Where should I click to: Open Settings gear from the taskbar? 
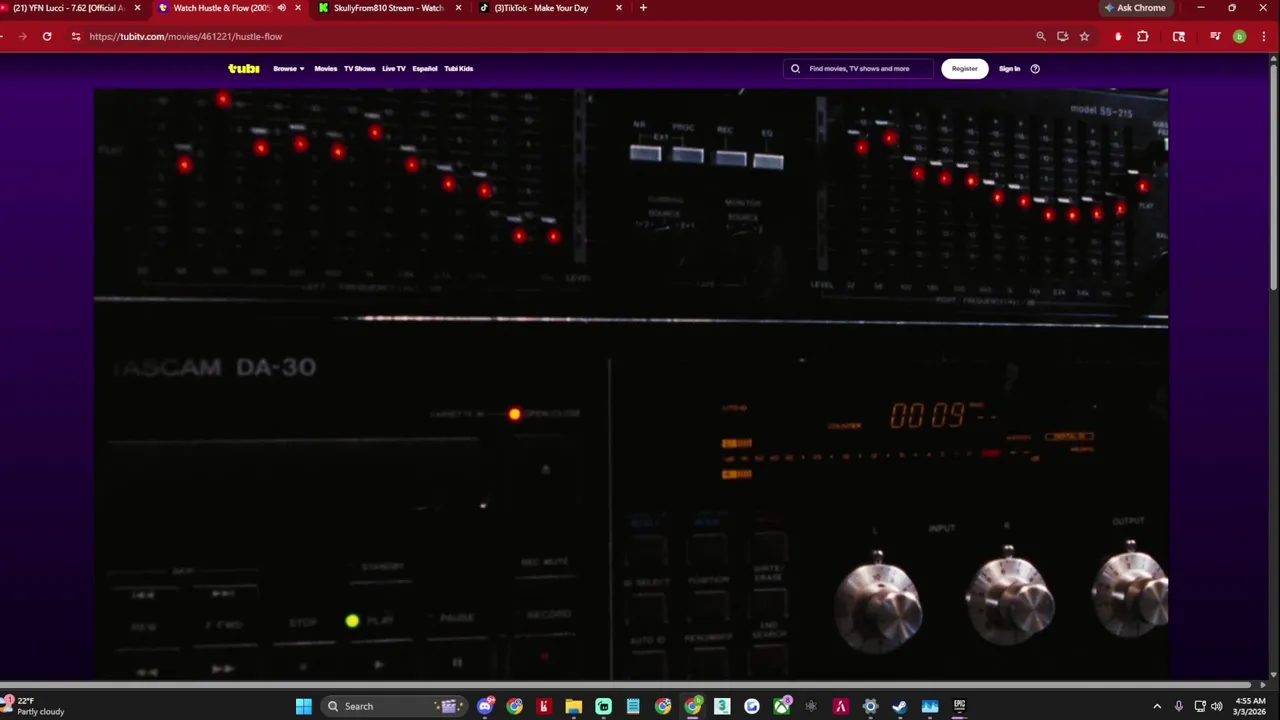(870, 706)
